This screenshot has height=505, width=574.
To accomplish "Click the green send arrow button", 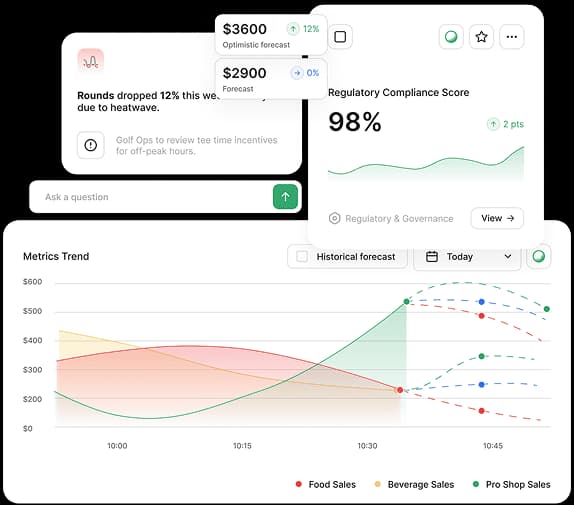I will point(285,197).
